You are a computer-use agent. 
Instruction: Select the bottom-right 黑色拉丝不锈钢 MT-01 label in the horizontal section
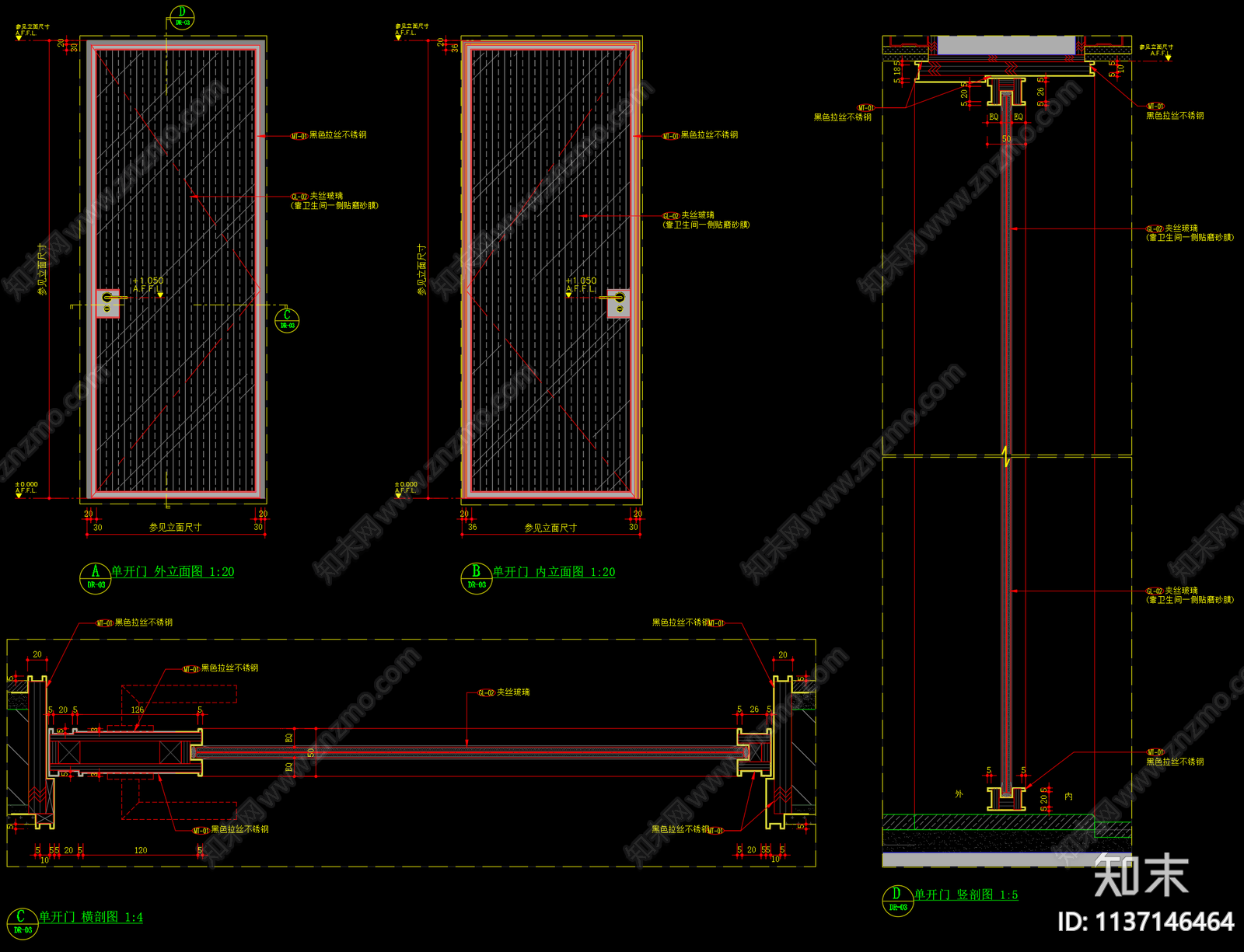(688, 830)
